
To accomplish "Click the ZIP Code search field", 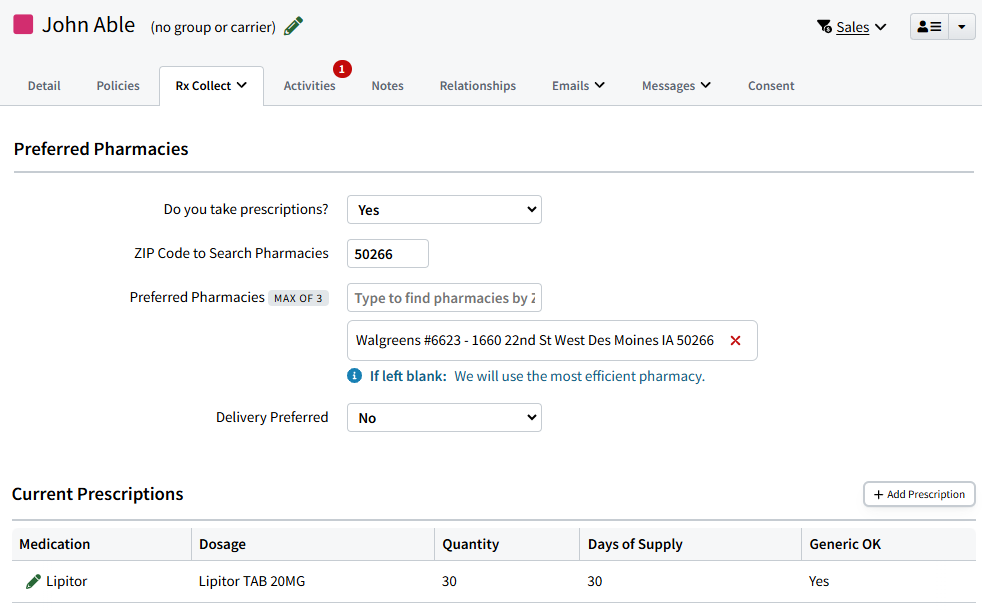I will pos(387,253).
